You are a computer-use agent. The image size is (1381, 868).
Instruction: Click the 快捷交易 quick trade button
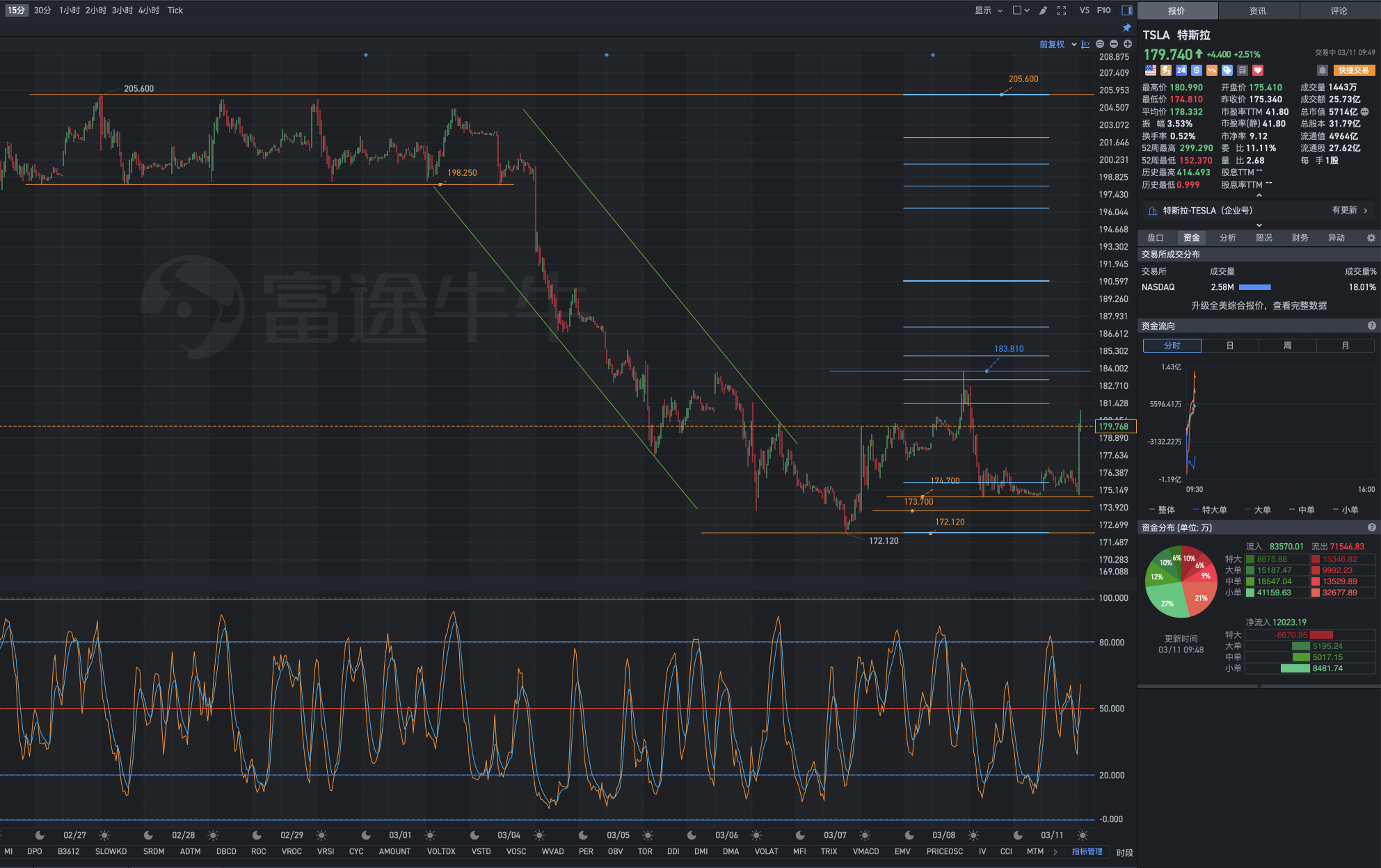(1354, 70)
